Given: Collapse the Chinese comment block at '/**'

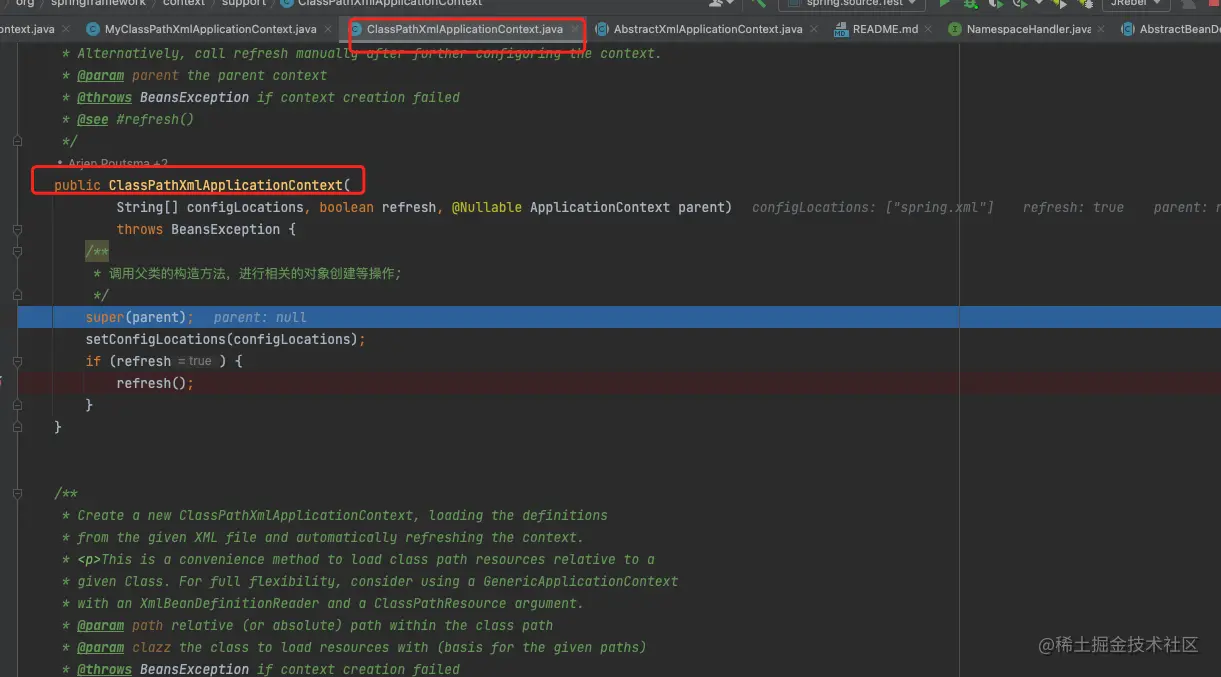Looking at the screenshot, I should tap(17, 251).
